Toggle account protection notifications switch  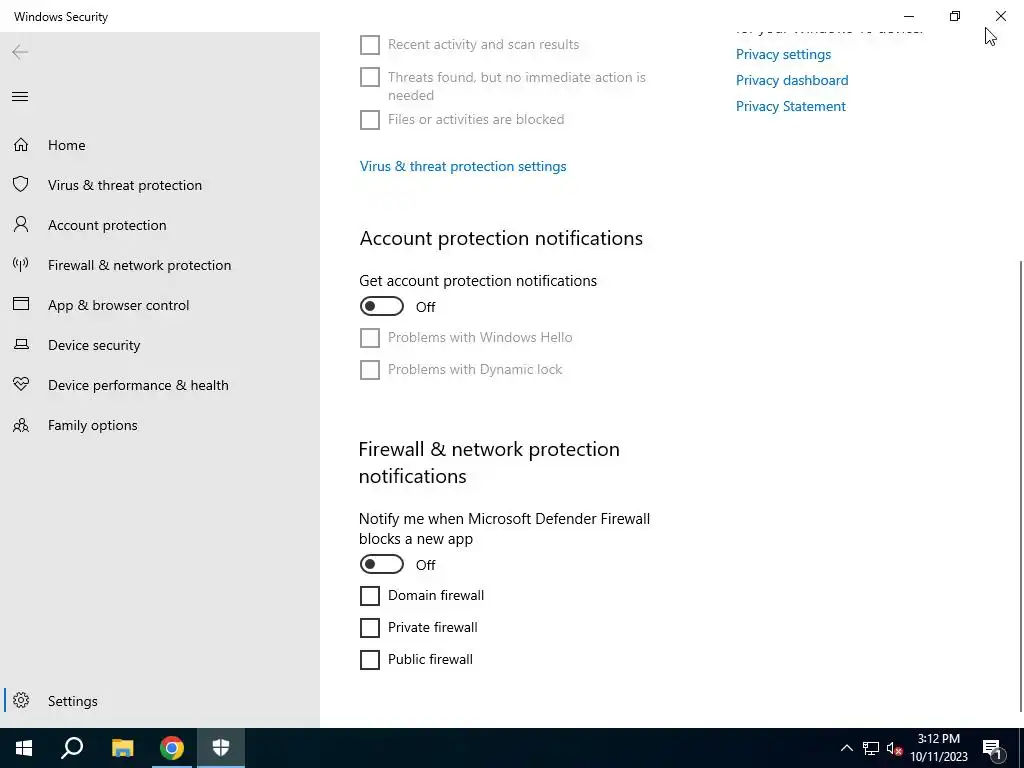point(381,306)
